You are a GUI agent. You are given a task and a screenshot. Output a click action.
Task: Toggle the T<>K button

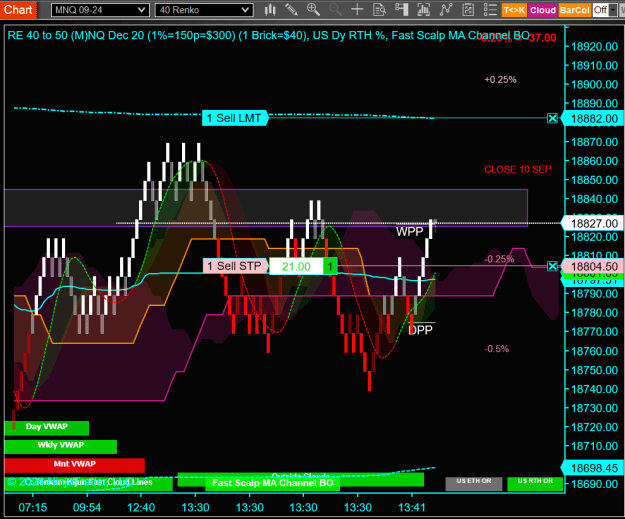(514, 10)
